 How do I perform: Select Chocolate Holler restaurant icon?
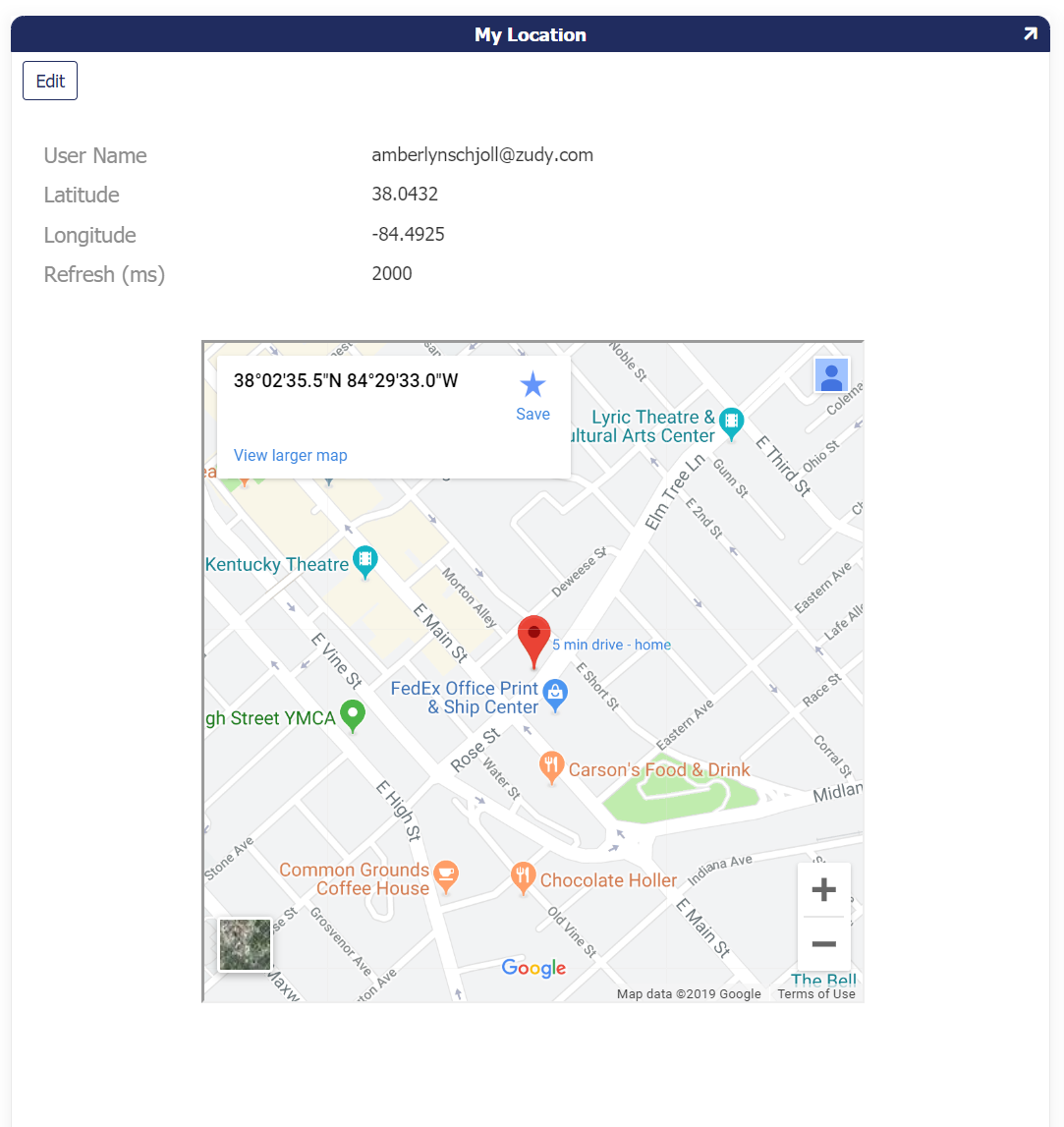coord(523,876)
